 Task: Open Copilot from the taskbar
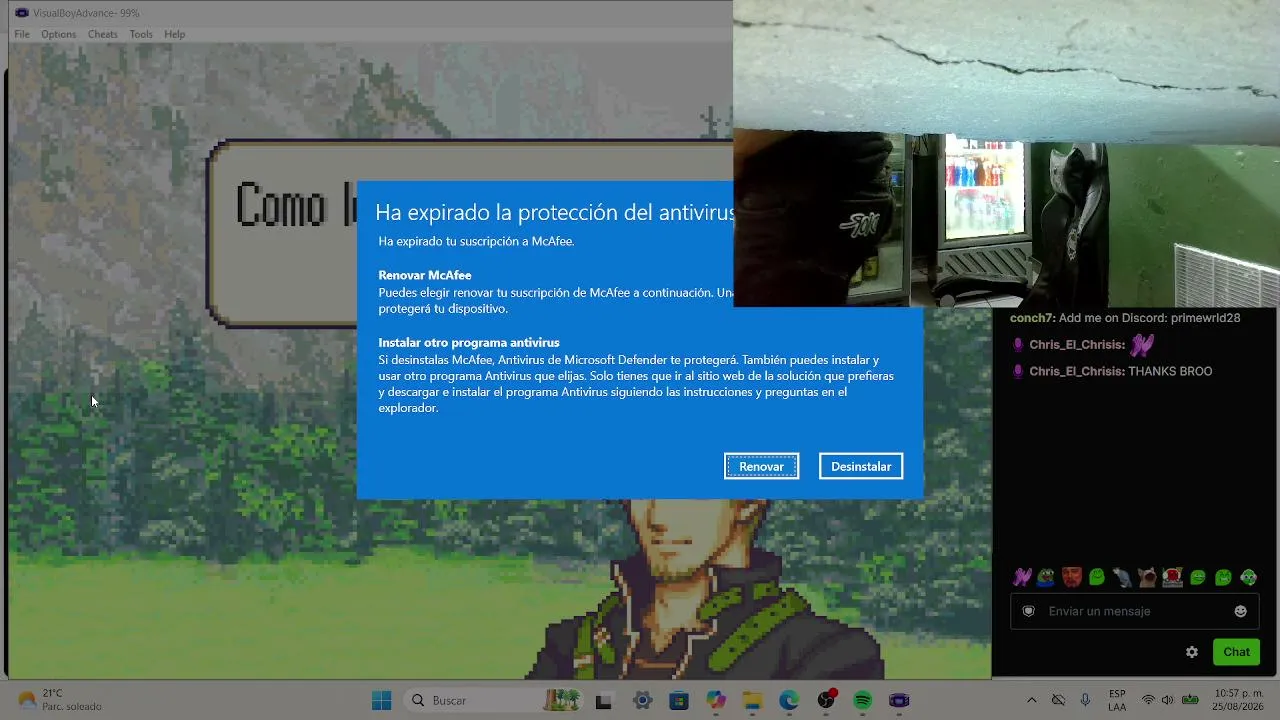716,700
